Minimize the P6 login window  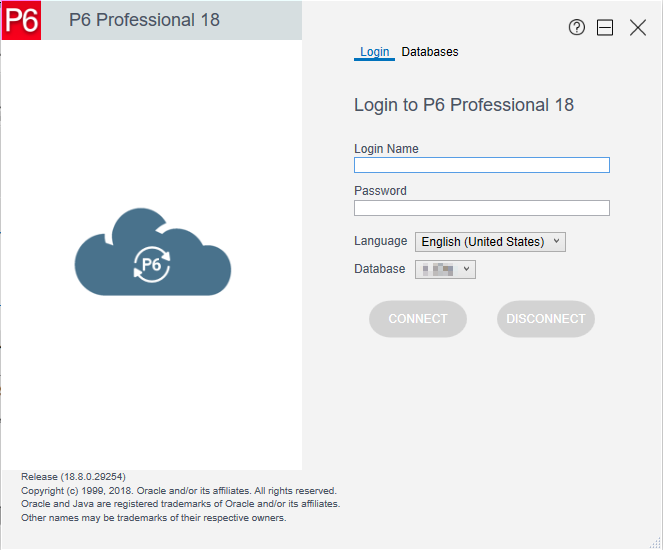click(605, 28)
